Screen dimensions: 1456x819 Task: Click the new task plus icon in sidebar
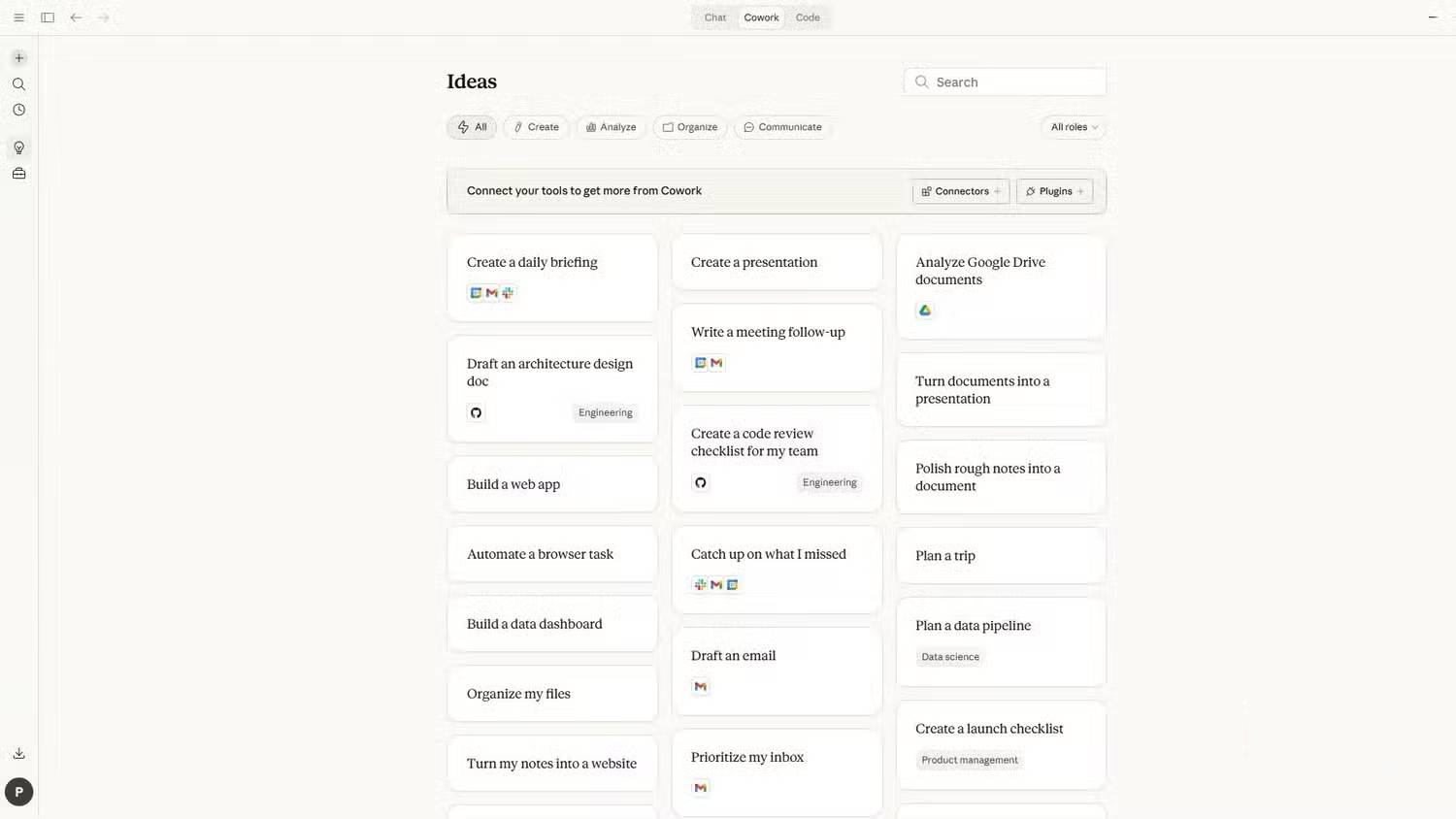[x=18, y=58]
